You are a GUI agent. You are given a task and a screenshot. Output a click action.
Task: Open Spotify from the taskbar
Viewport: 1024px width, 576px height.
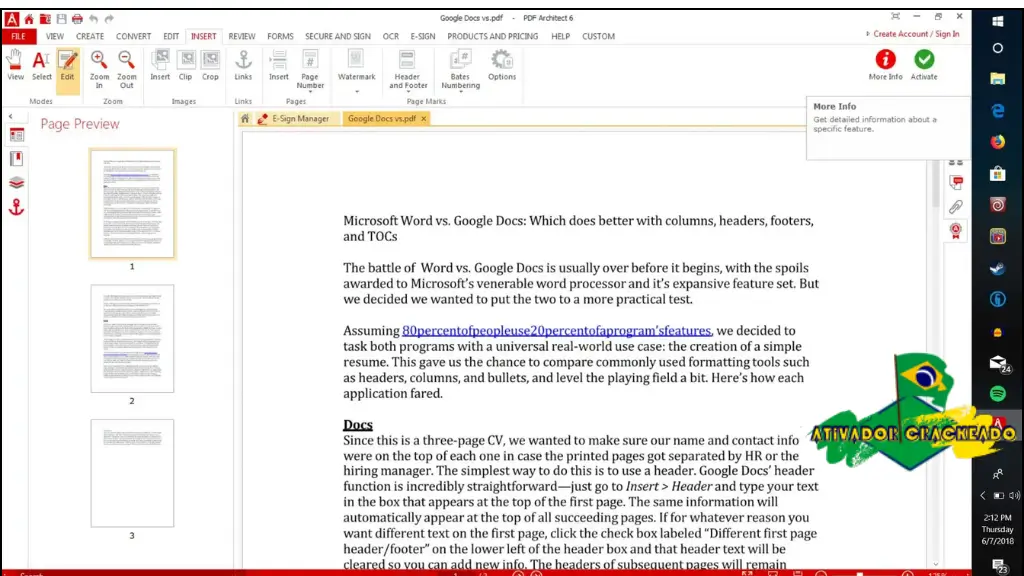pos(998,393)
